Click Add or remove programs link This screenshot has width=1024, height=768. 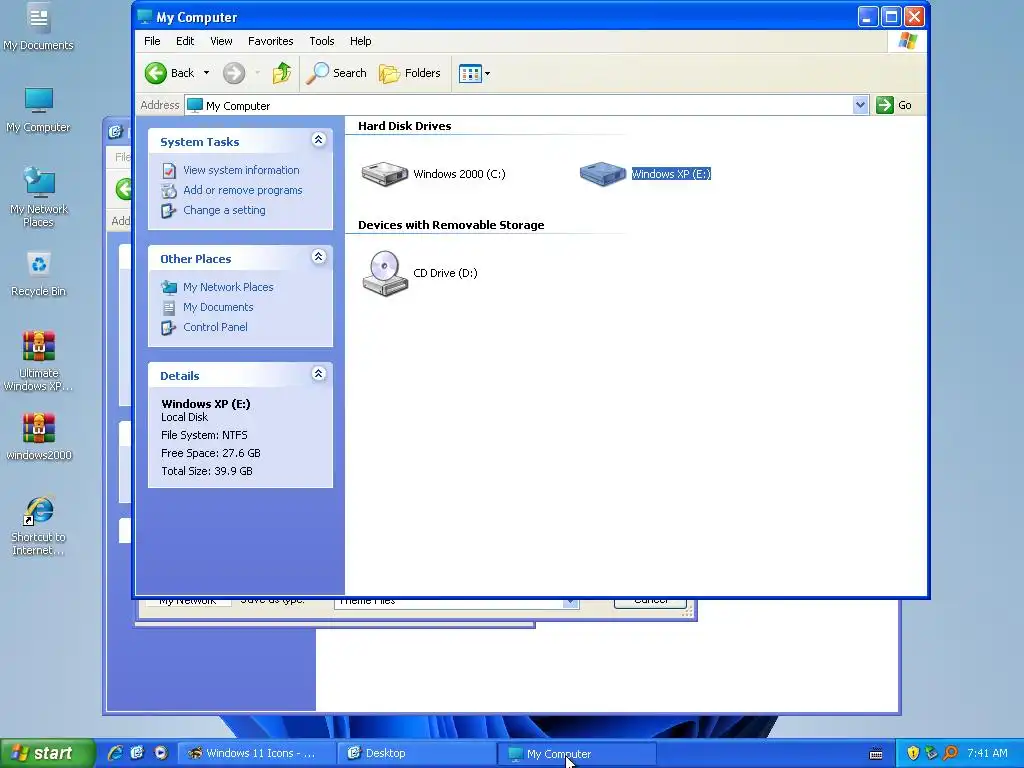pyautogui.click(x=242, y=190)
